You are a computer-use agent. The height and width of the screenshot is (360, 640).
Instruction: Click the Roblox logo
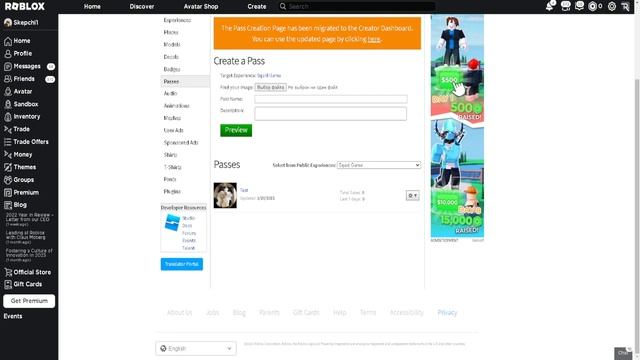tap(25, 6)
